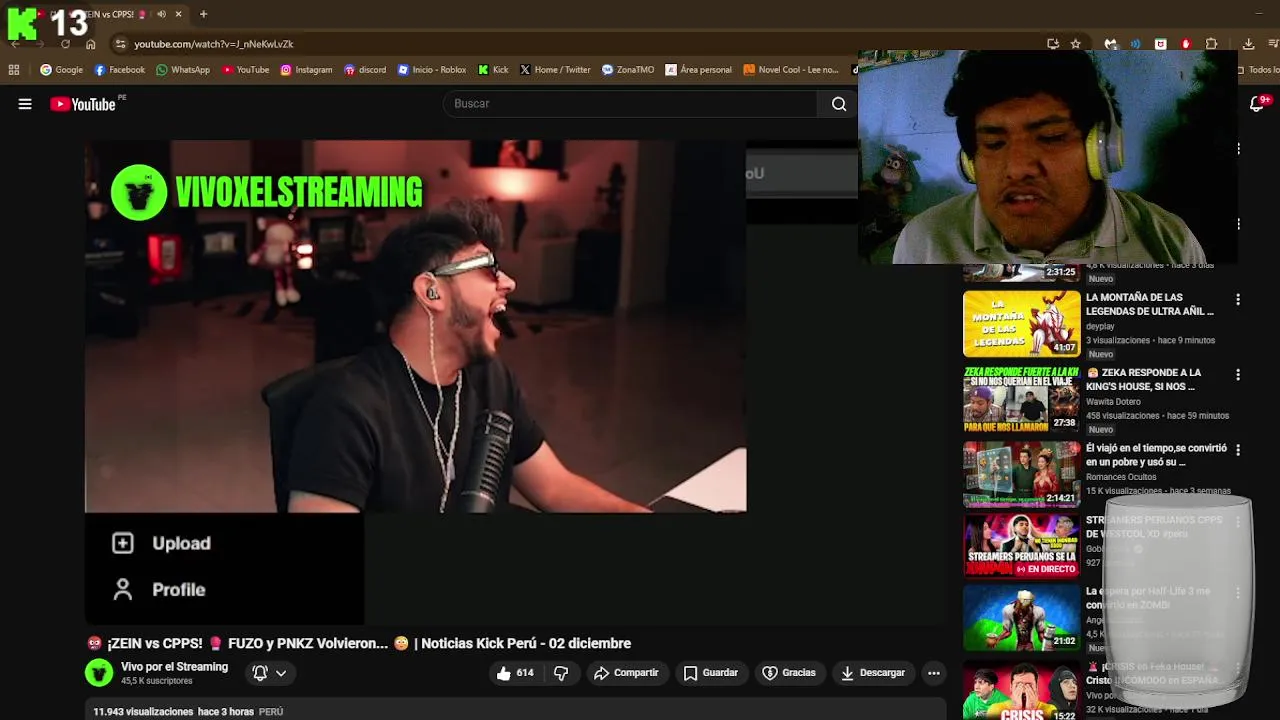Open site information icon in address bar

pos(120,44)
